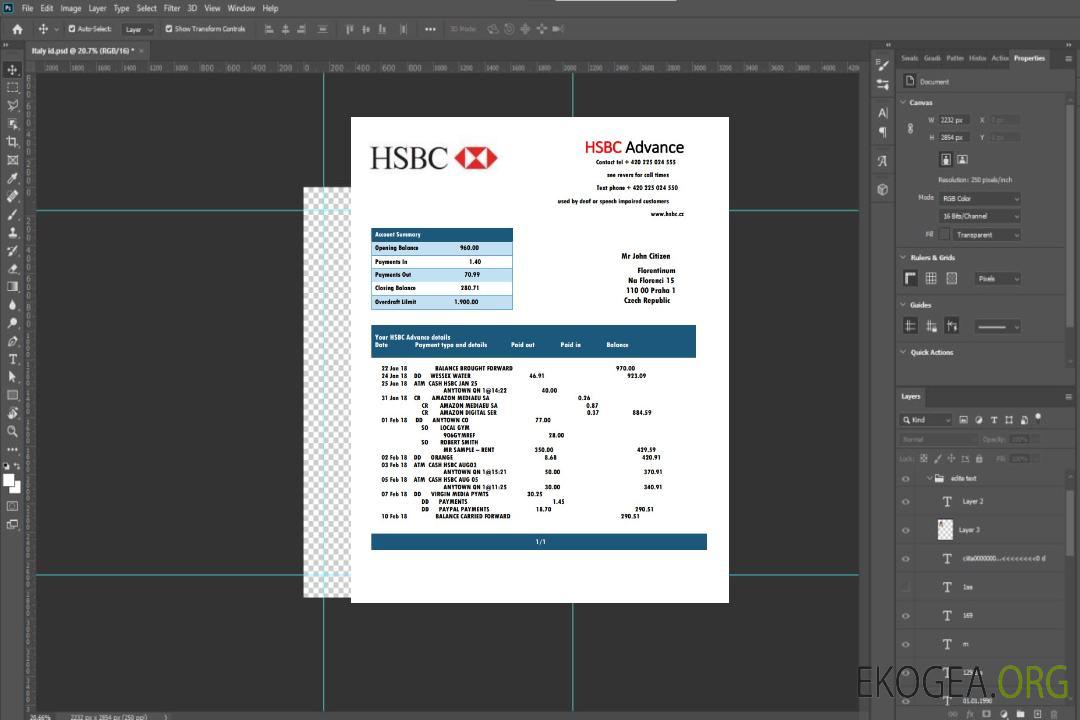Select the Rectangular Marquee tool
The width and height of the screenshot is (1080, 720).
tap(12, 88)
